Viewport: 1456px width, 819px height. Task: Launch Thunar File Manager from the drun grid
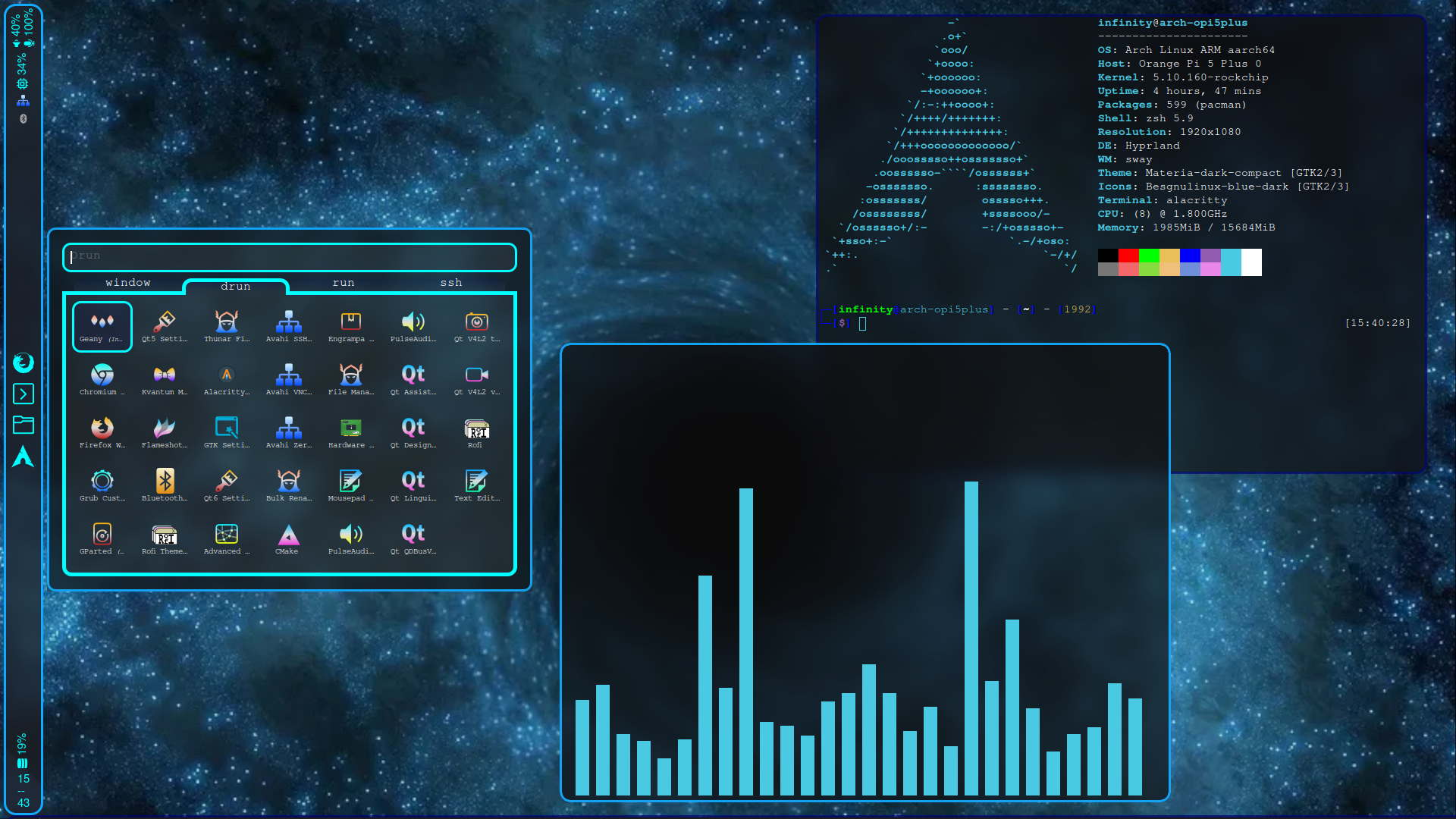(x=226, y=326)
